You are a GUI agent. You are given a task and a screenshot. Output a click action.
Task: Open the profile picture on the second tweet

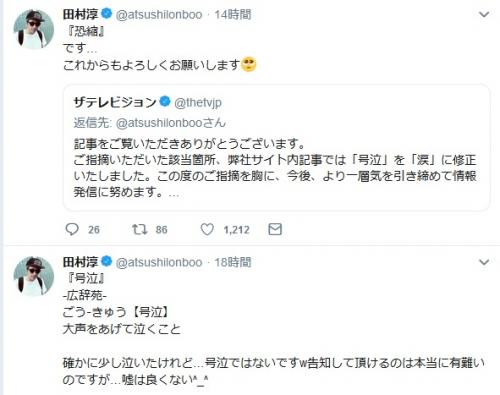[33, 276]
